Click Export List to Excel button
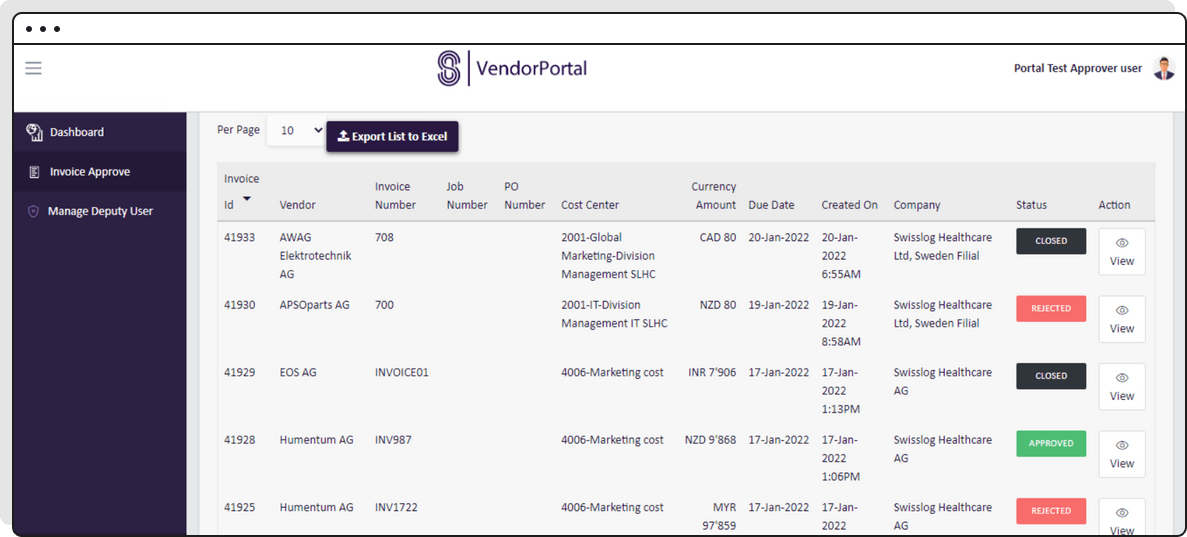 pyautogui.click(x=392, y=137)
